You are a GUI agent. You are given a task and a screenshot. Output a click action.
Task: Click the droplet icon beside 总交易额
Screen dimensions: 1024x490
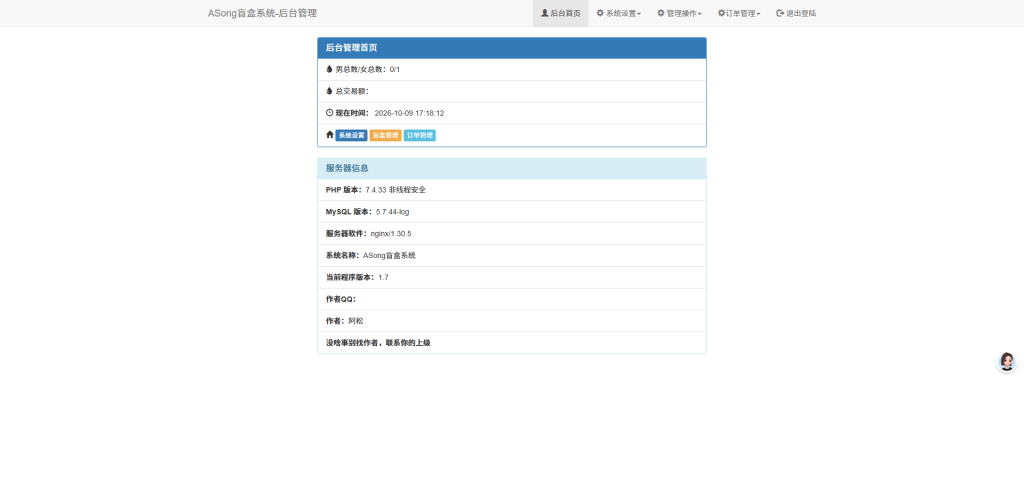click(x=329, y=91)
